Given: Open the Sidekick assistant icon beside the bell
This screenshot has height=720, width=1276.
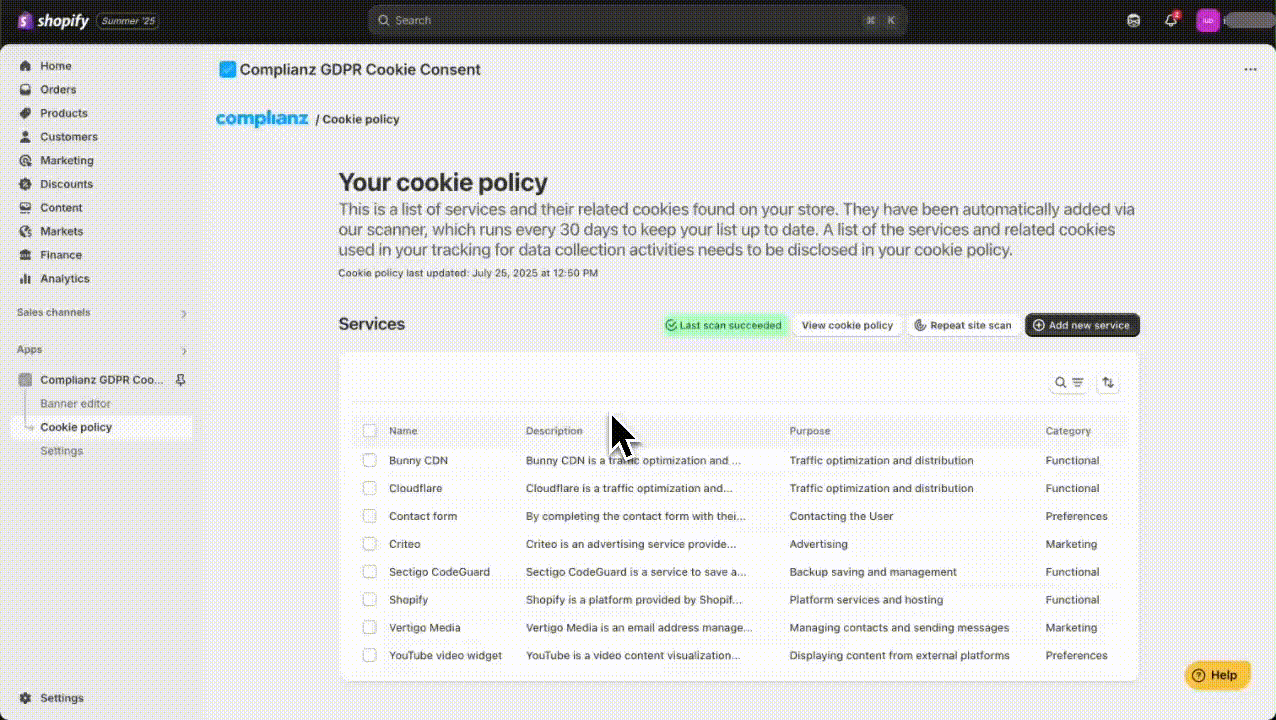Looking at the screenshot, I should 1133,20.
